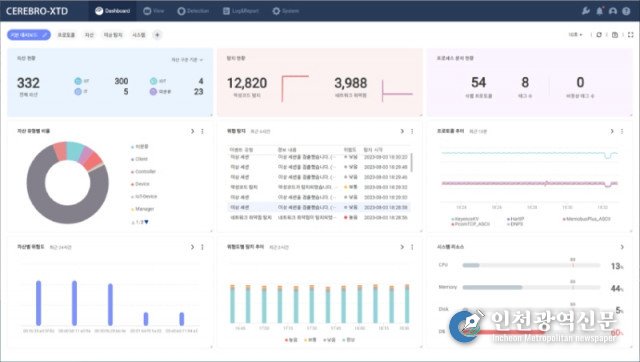Click malware detection count 12,820
The width and height of the screenshot is (640, 362).
pyautogui.click(x=247, y=83)
